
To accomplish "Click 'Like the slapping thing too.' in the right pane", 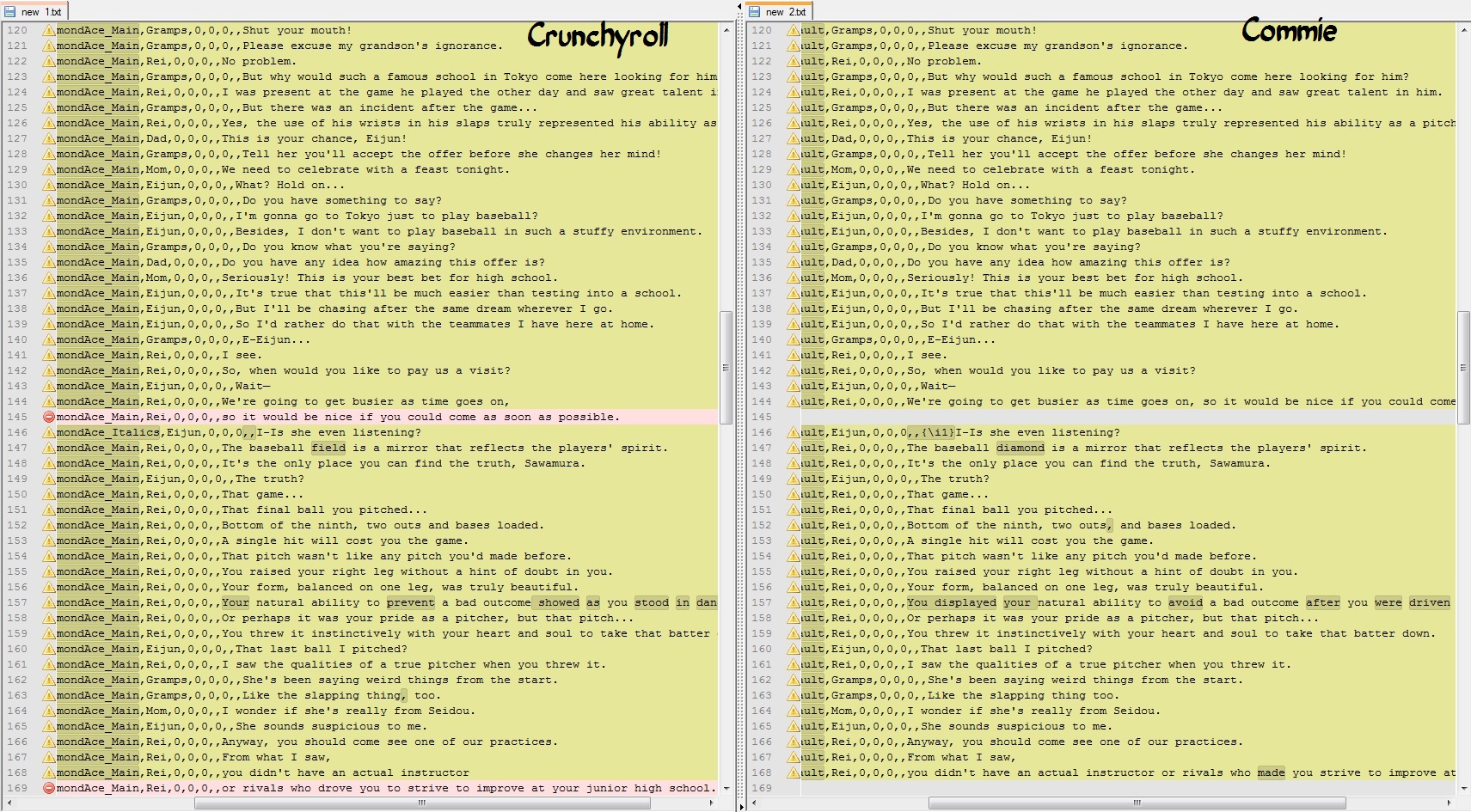I will click(x=1024, y=695).
